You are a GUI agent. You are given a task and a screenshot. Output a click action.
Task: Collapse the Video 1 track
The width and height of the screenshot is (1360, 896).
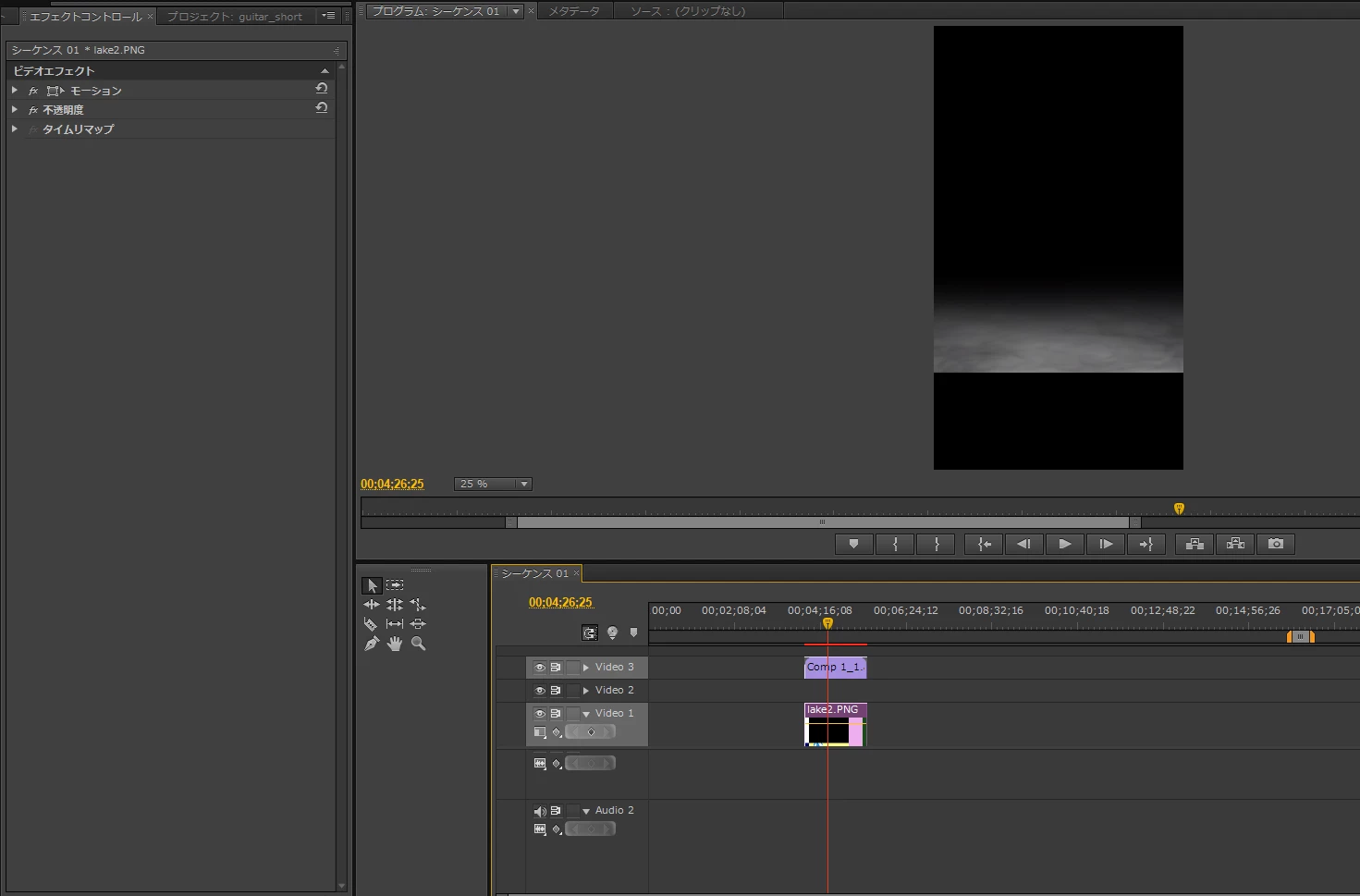[586, 714]
